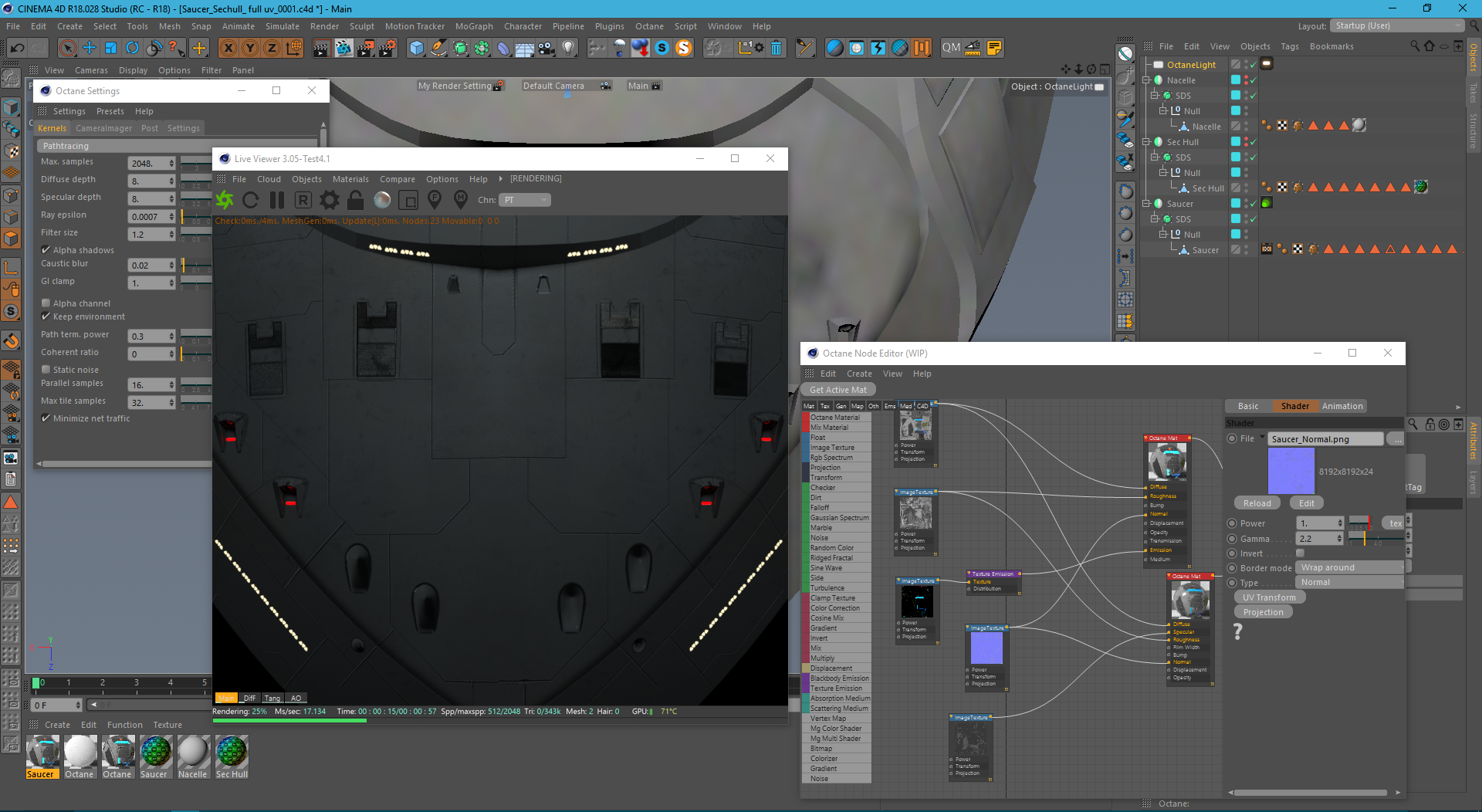
Task: Toggle the Alpha shadows checkbox
Action: point(46,250)
